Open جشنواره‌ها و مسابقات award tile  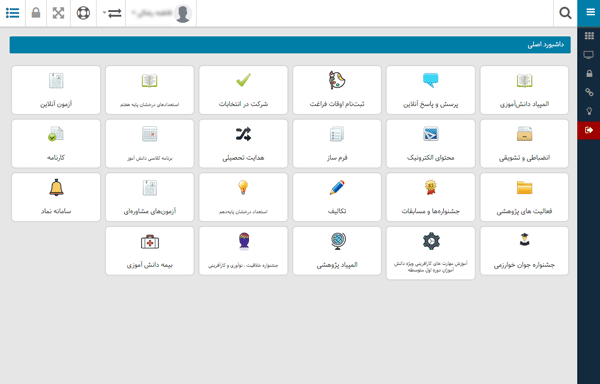tap(430, 197)
